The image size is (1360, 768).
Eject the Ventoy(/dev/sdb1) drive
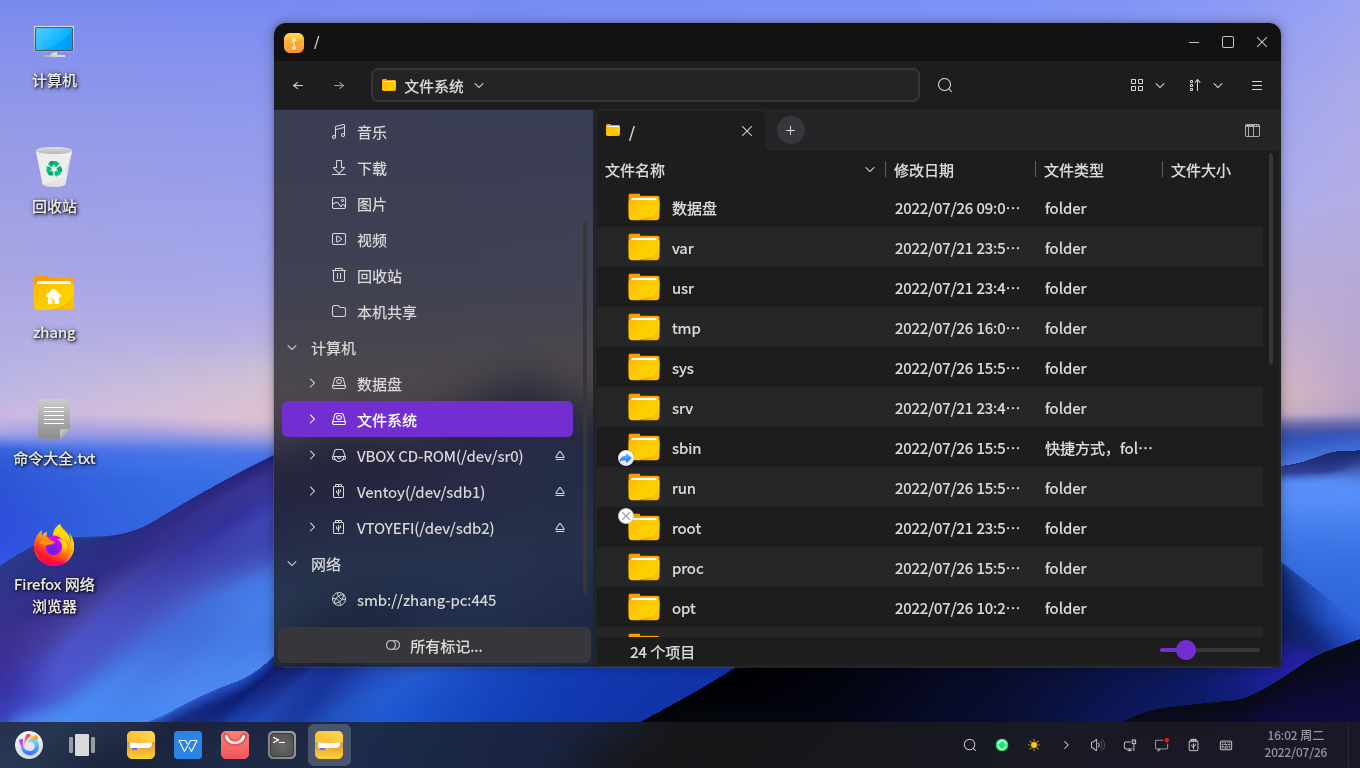click(x=560, y=492)
